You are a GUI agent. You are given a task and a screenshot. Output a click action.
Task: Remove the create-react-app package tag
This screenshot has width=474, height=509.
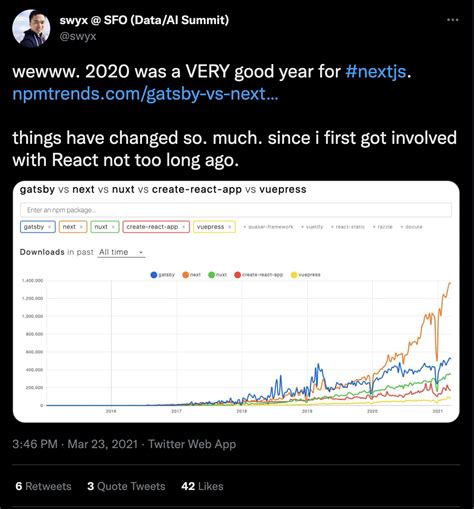(184, 227)
